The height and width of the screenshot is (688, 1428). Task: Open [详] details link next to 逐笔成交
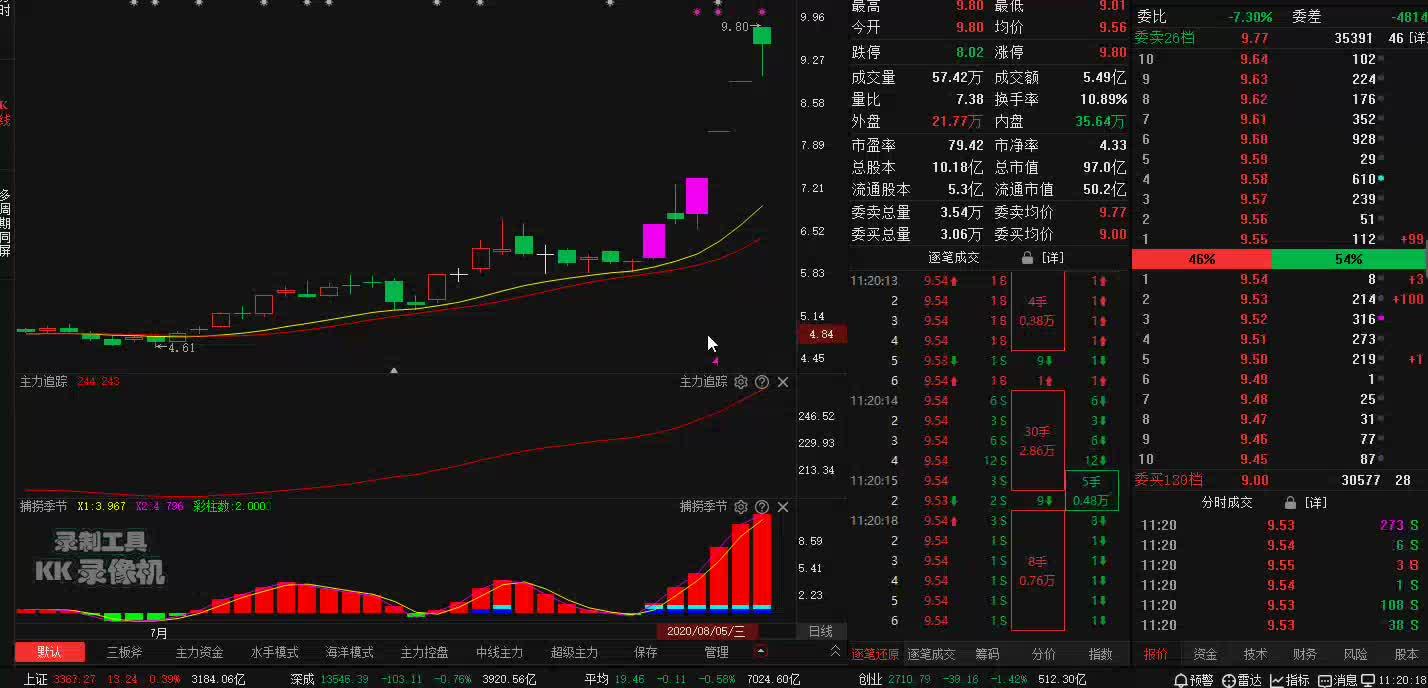point(1051,258)
